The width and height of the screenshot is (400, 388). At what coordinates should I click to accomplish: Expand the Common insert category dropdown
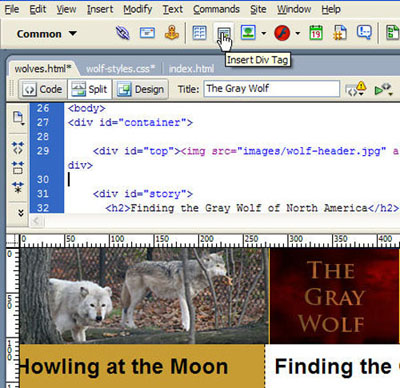(47, 34)
